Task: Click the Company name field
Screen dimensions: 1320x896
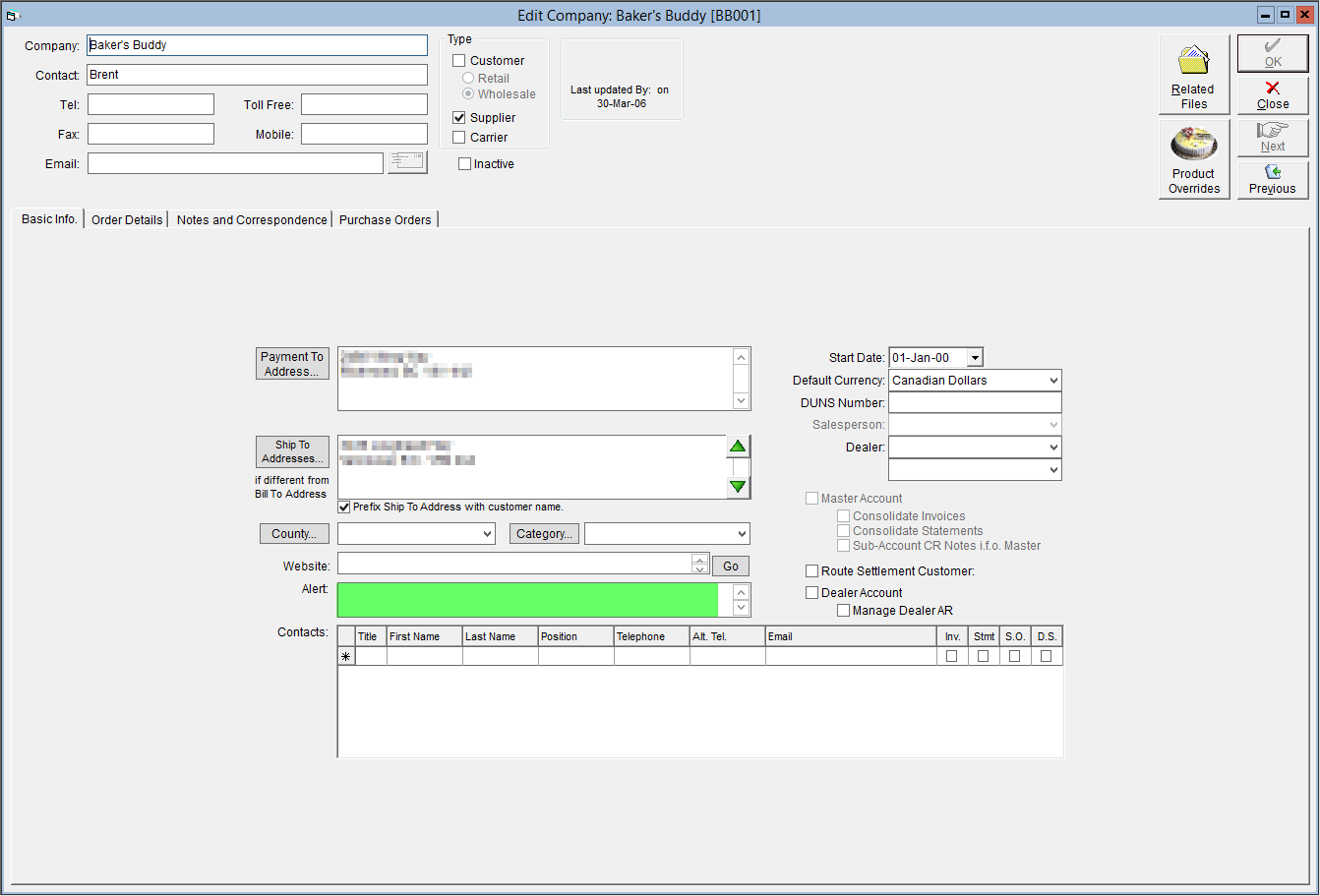Action: 257,45
